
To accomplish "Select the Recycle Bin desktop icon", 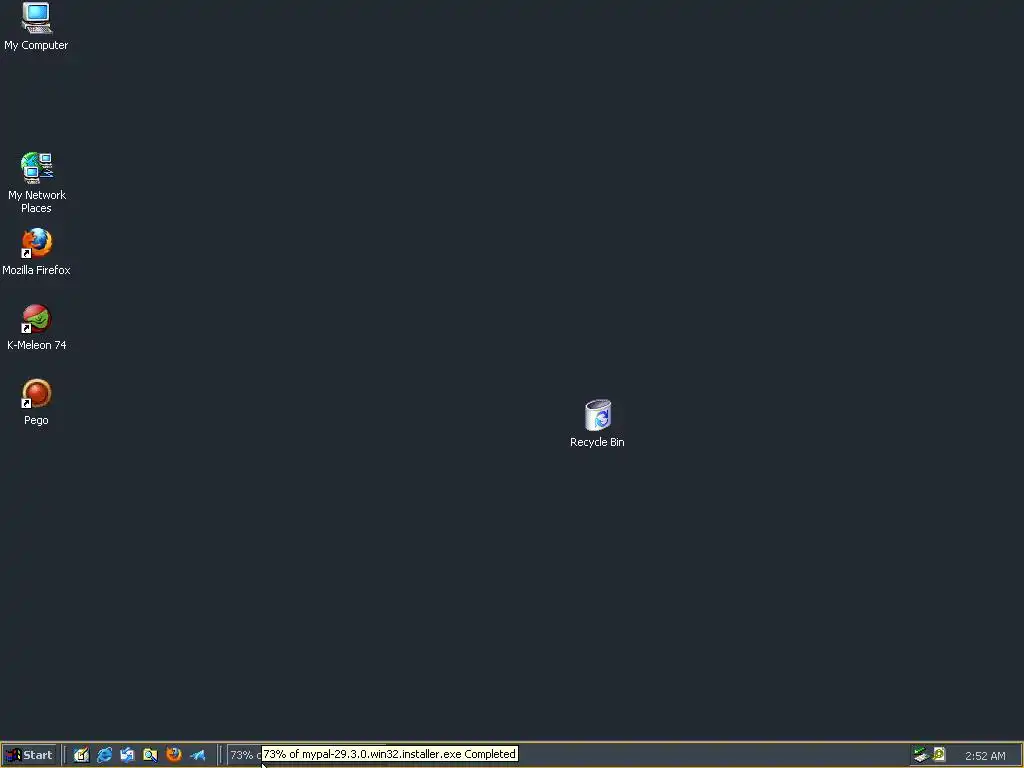I will 597,424.
